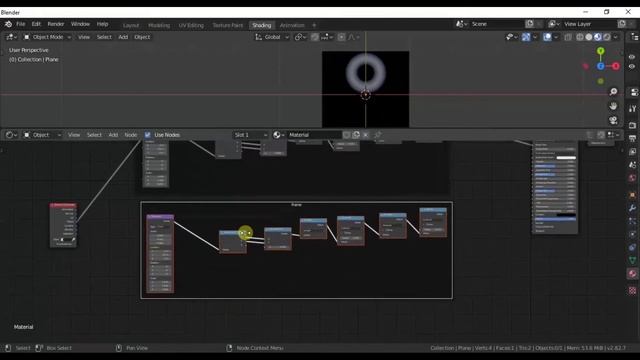Switch to the Modeling workspace tab
This screenshot has height=360, width=640.
click(x=159, y=25)
